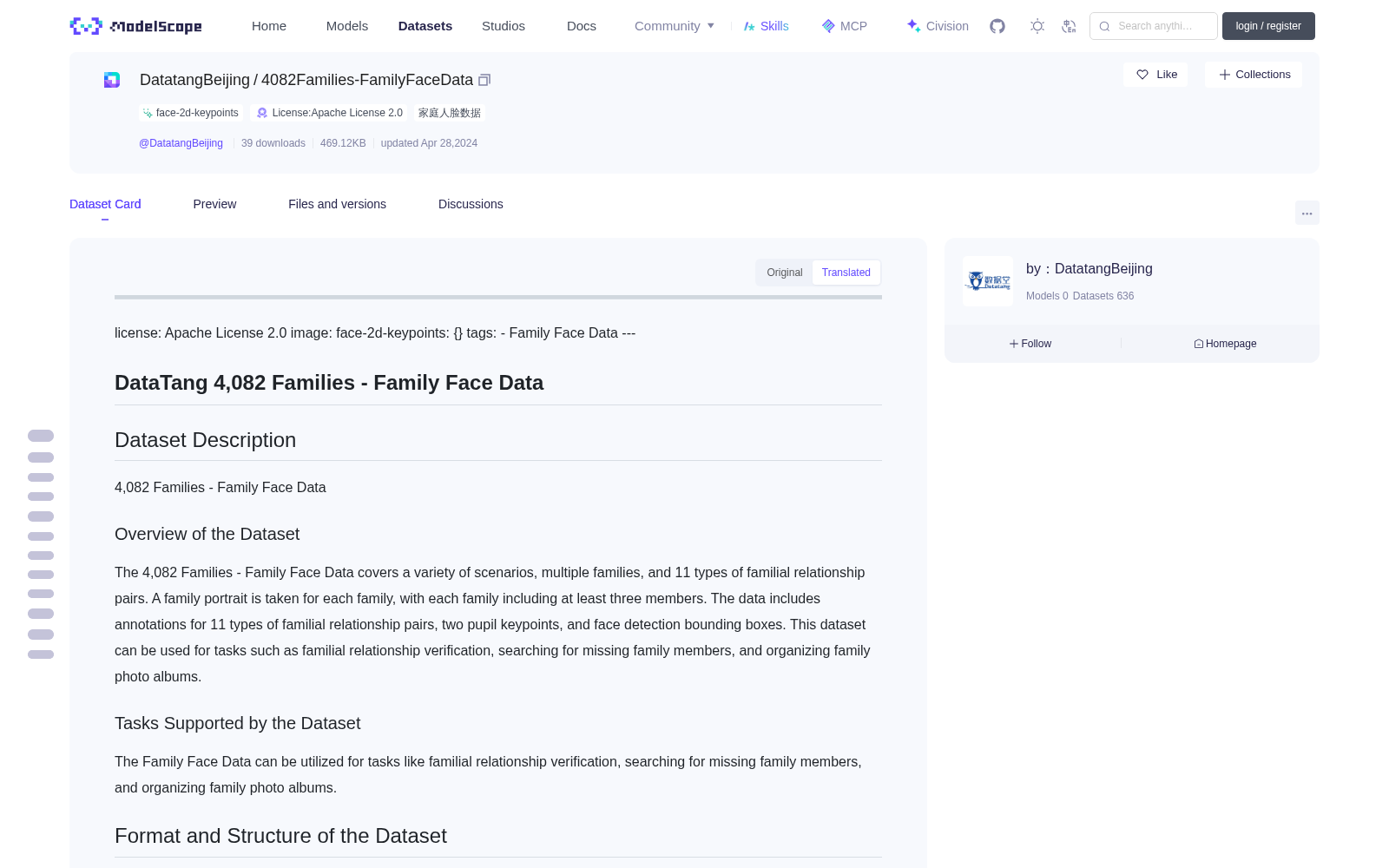
Task: Follow DatatangBeijing
Action: coord(1030,344)
